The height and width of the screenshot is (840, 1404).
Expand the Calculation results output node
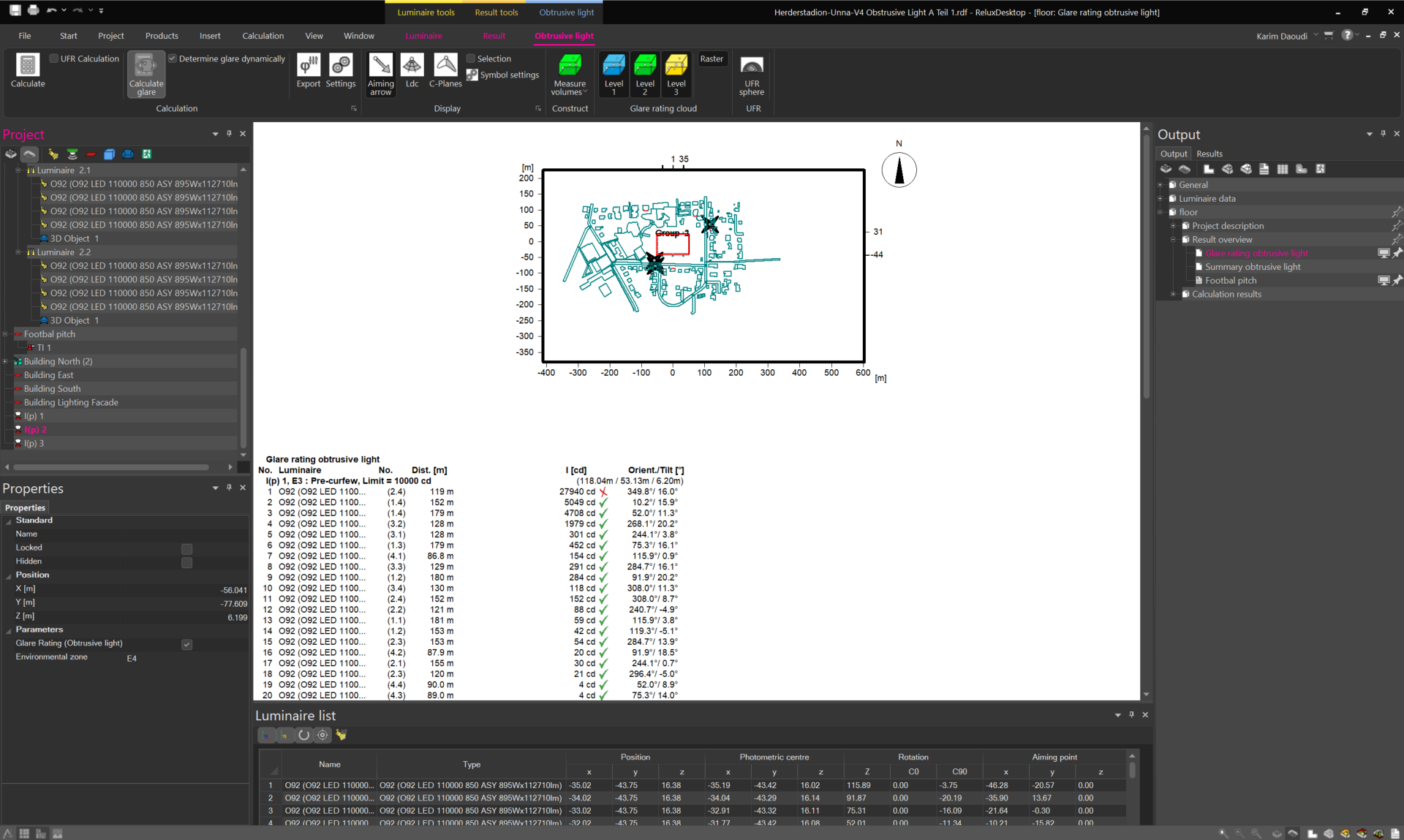point(1174,294)
